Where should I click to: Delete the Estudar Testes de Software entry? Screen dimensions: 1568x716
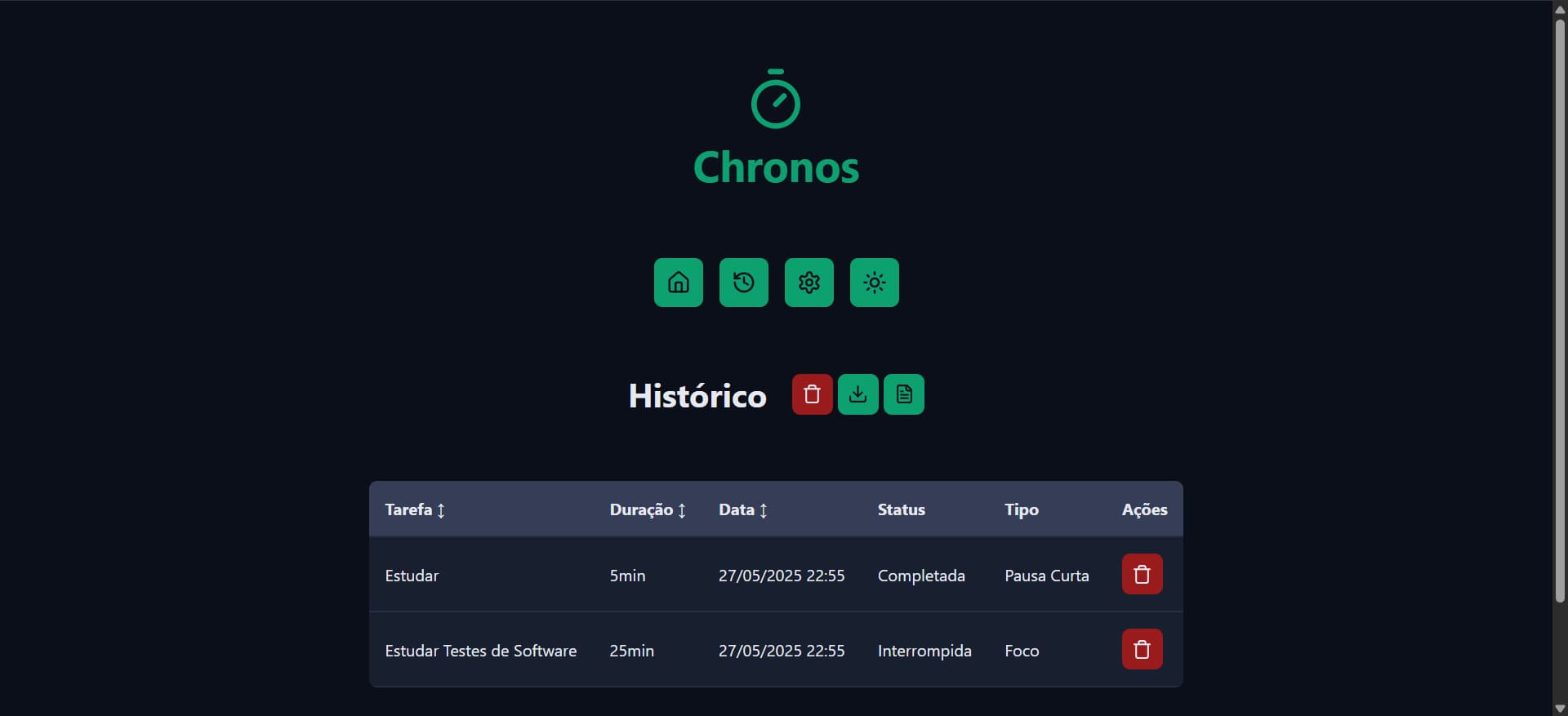[1142, 649]
